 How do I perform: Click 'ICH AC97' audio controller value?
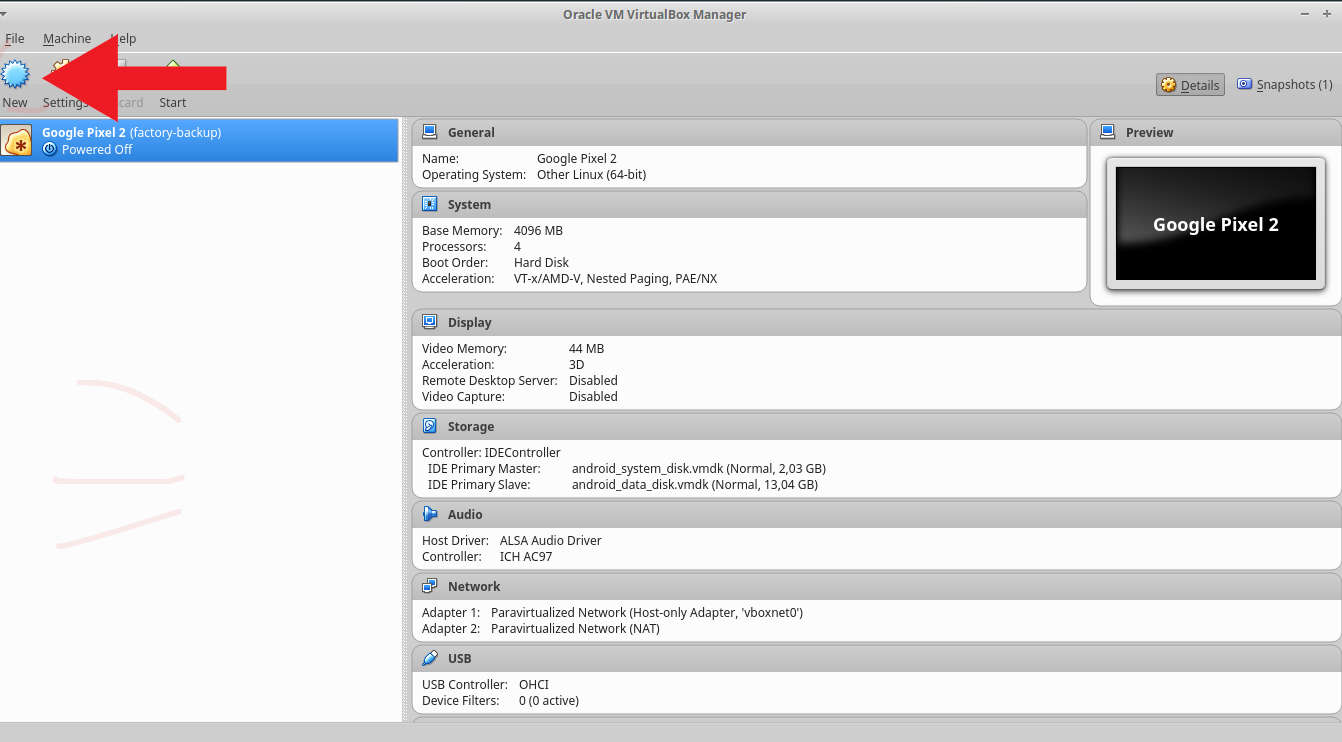526,557
